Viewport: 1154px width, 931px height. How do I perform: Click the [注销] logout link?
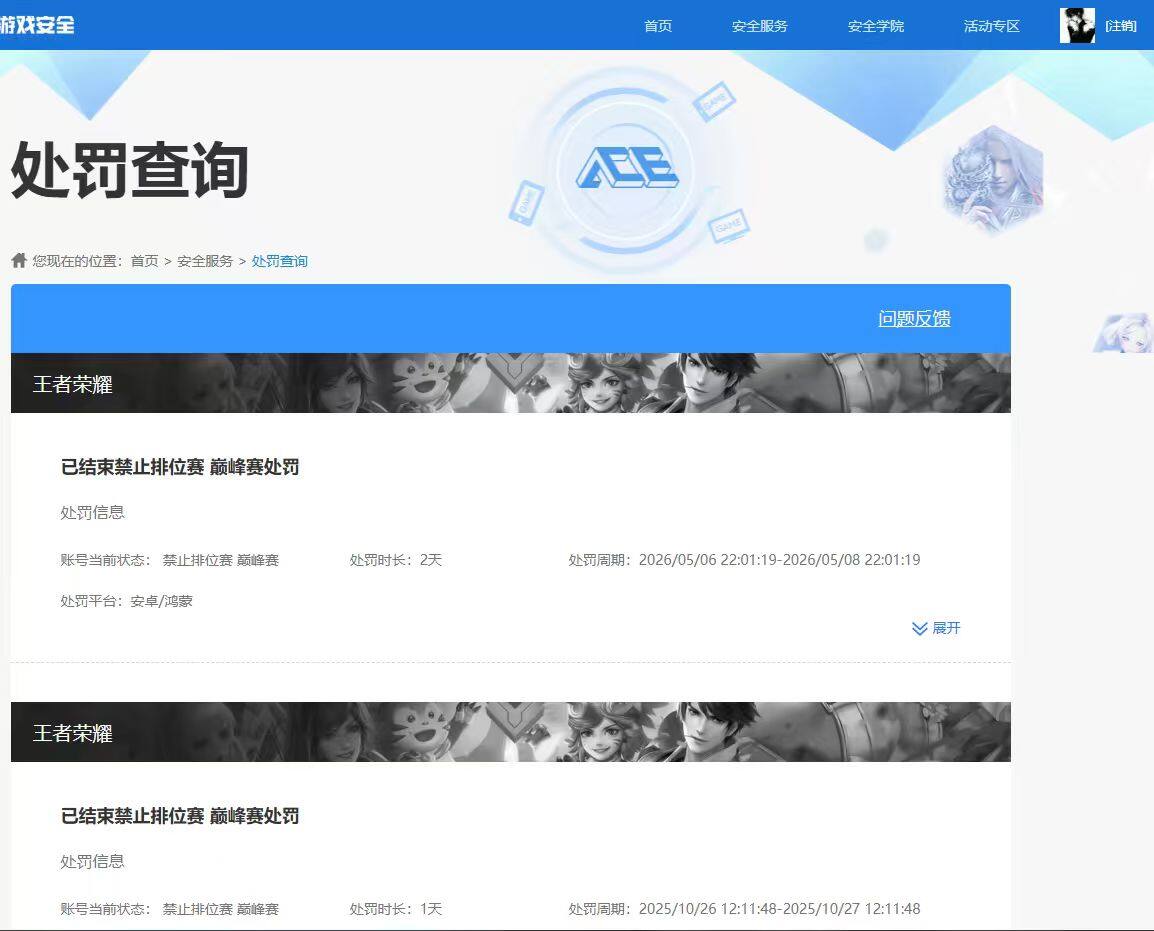pyautogui.click(x=1120, y=26)
